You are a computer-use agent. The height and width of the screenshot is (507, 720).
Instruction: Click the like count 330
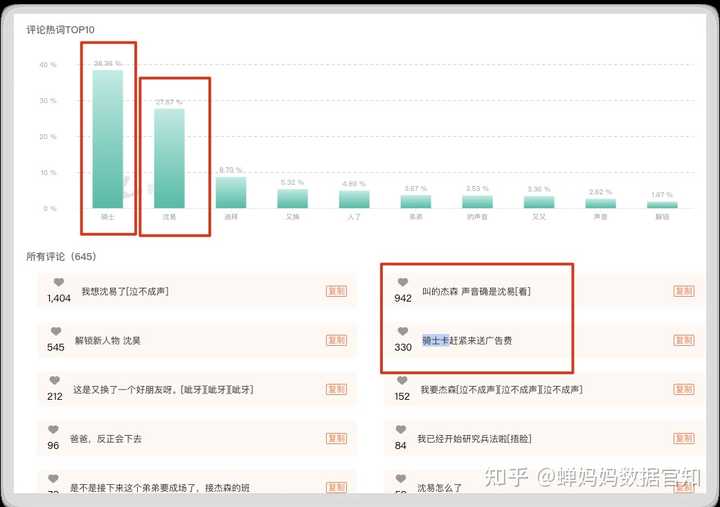click(x=403, y=348)
